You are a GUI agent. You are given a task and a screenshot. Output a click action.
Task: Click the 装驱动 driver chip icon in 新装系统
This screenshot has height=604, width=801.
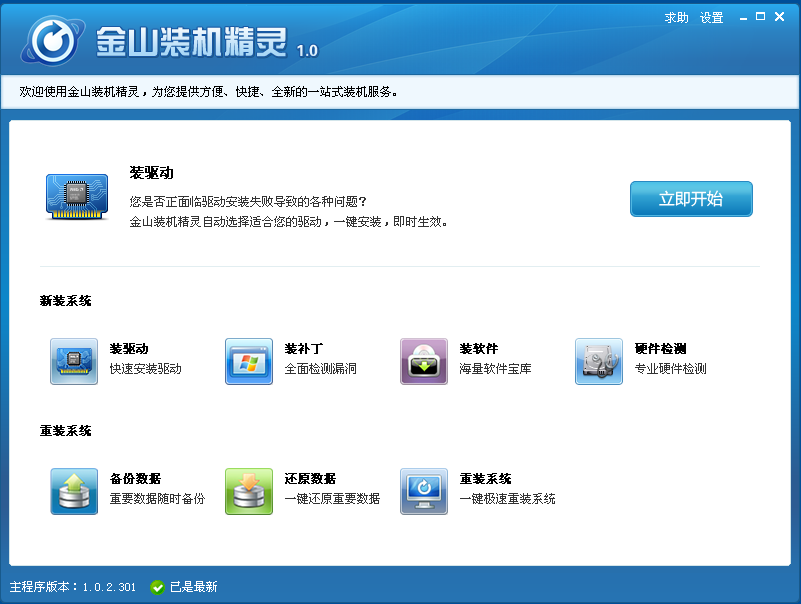74,361
